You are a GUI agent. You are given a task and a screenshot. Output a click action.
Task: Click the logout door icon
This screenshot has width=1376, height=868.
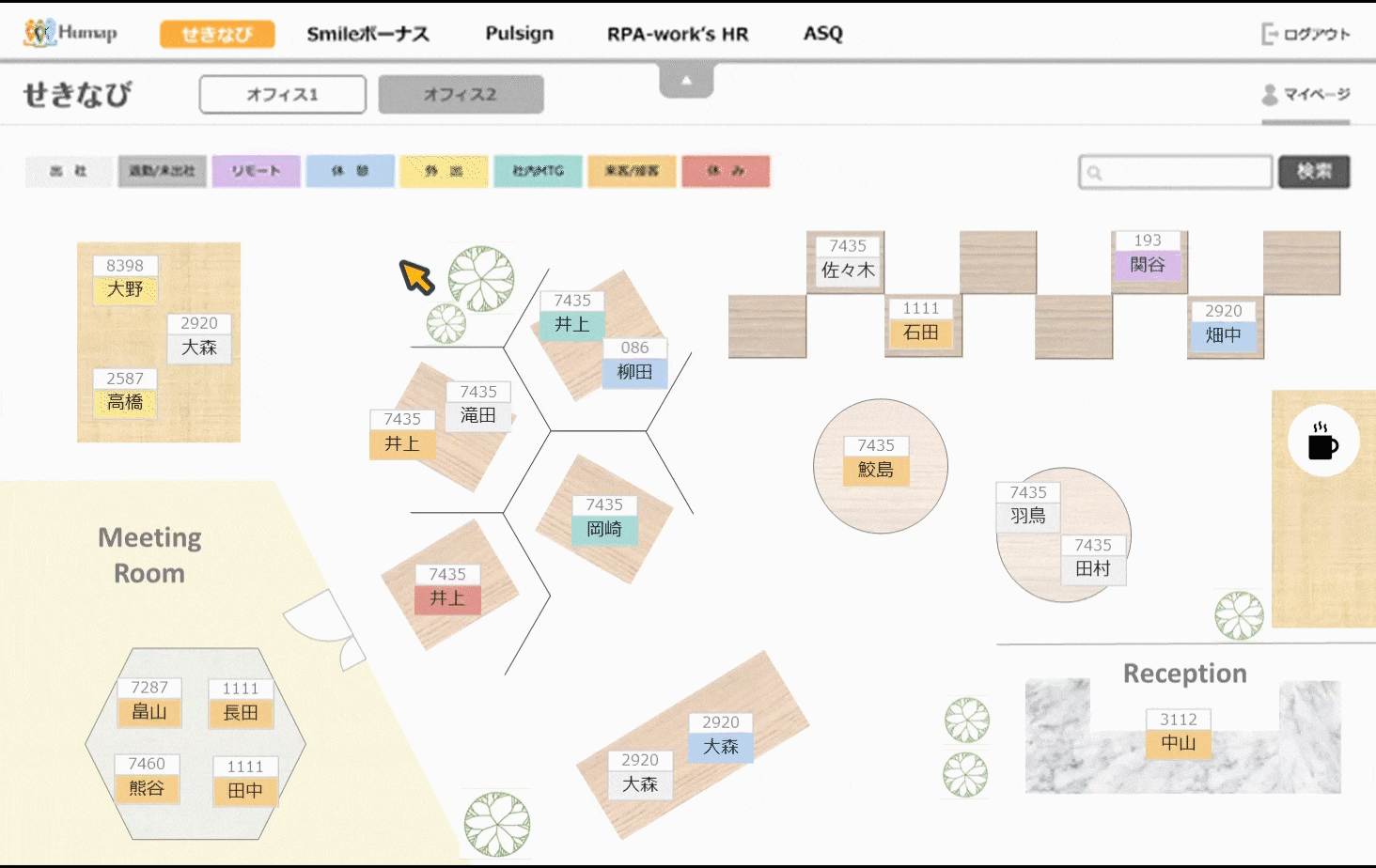[1269, 34]
